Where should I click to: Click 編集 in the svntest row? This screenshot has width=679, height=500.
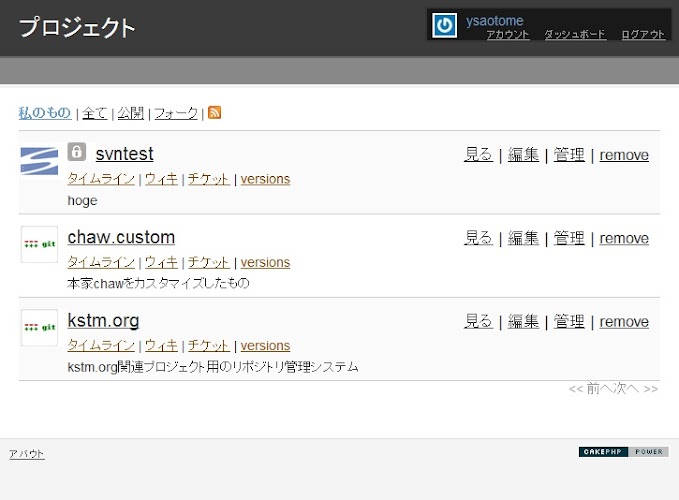(x=523, y=155)
